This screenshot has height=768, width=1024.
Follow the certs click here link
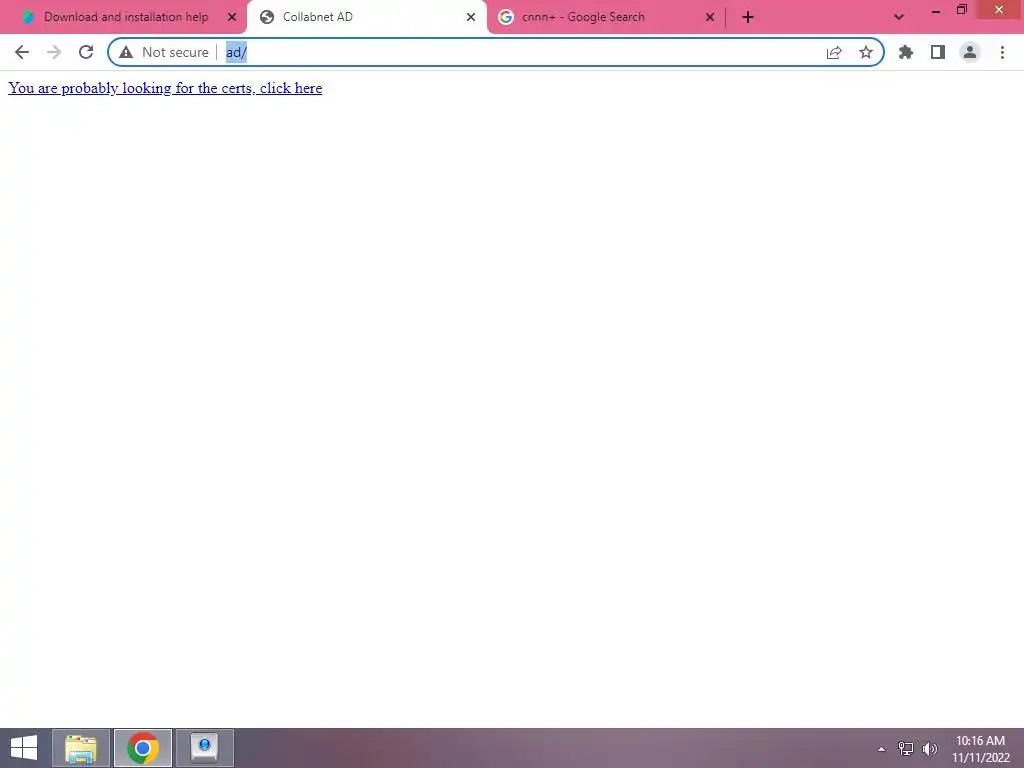coord(165,88)
